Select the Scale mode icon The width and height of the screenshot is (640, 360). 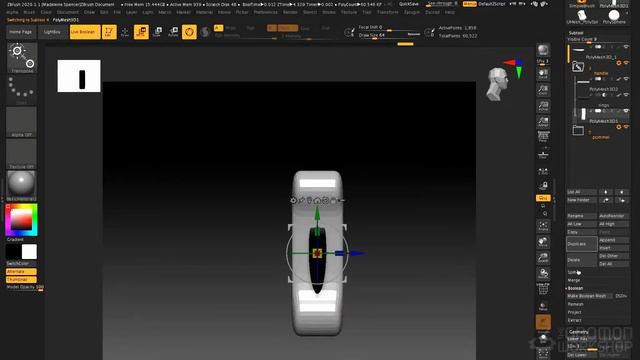coord(157,32)
